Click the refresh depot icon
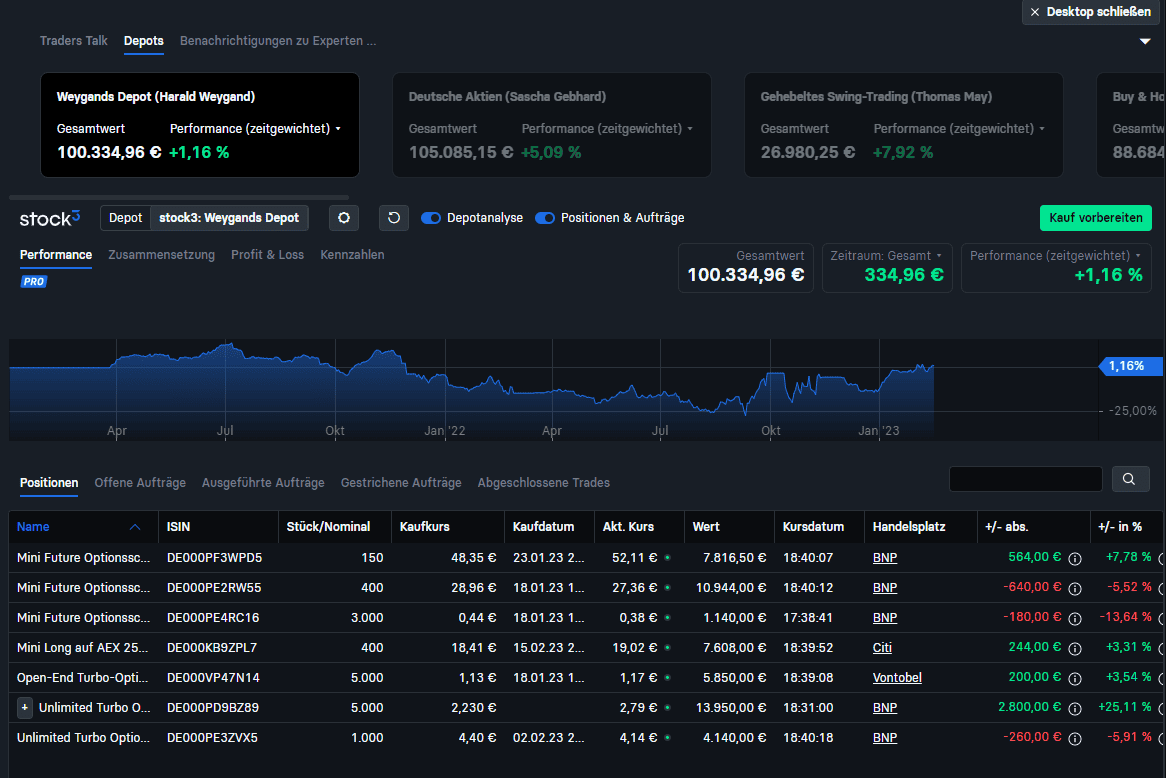 click(x=394, y=218)
